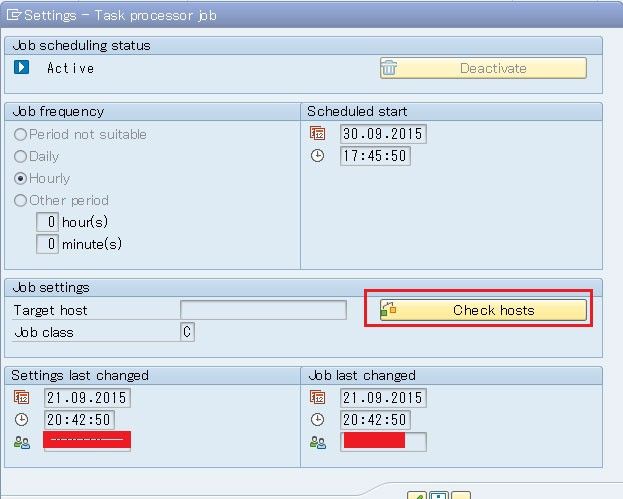Click the user icon under Job last changed

318,442
